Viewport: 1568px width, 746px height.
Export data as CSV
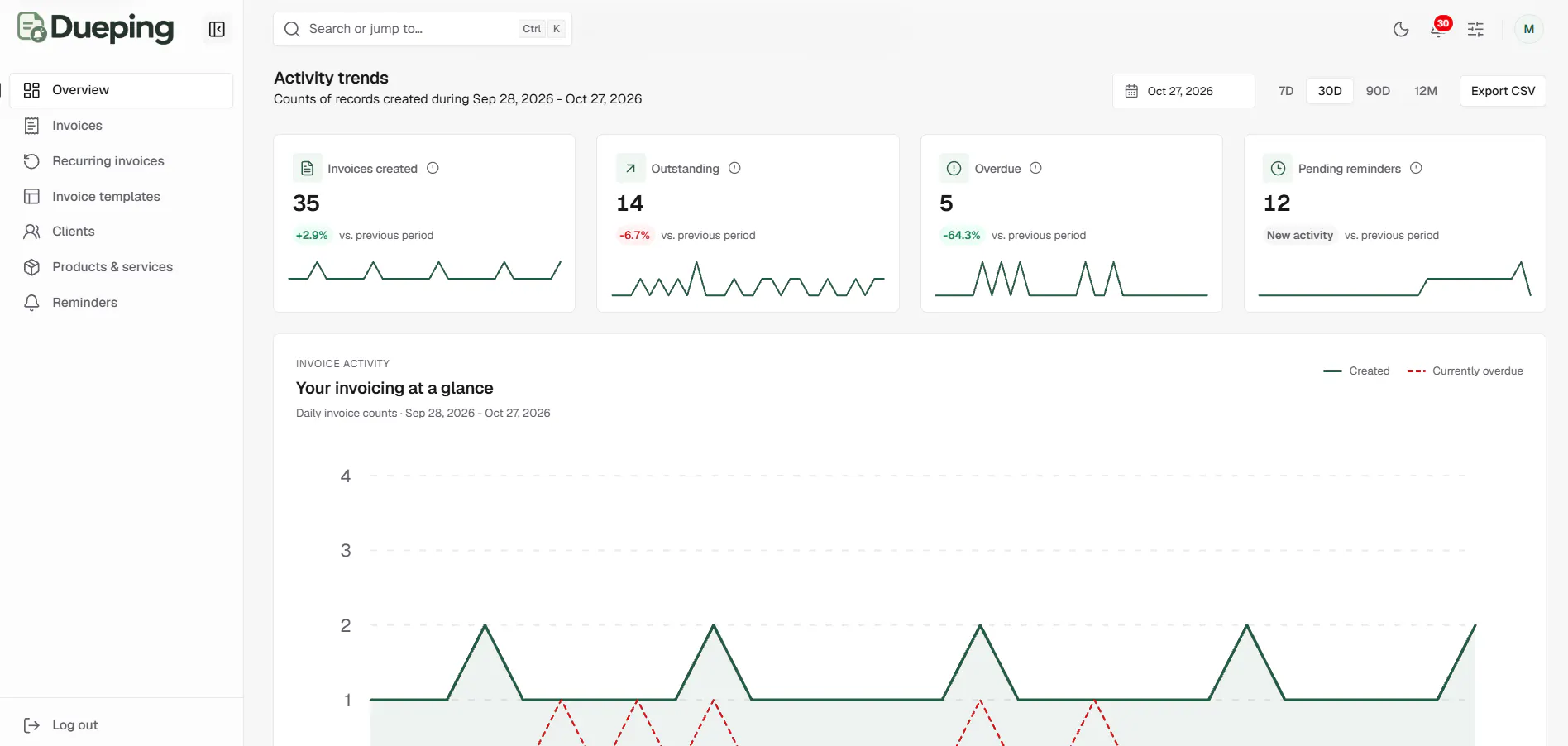coord(1503,91)
